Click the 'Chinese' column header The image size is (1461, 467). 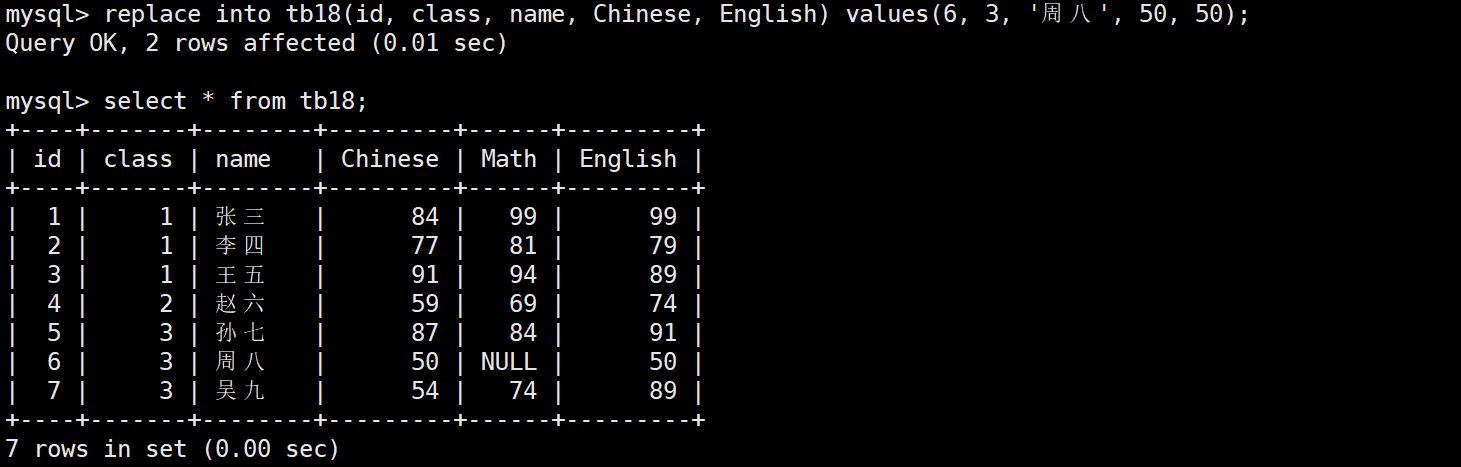390,159
